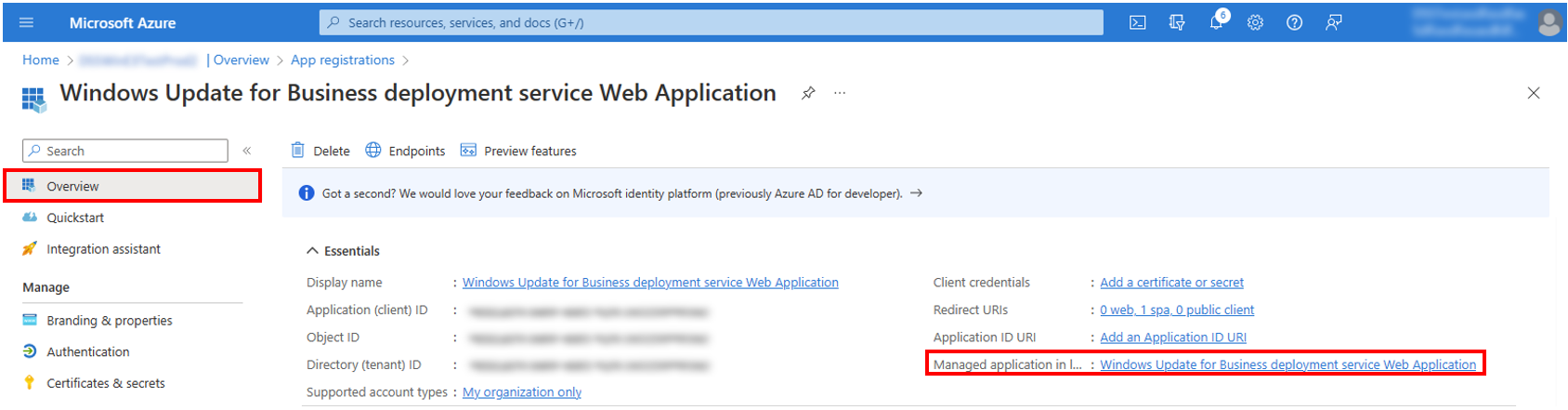
Task: Open the Redirect URIs link
Action: tap(1177, 310)
